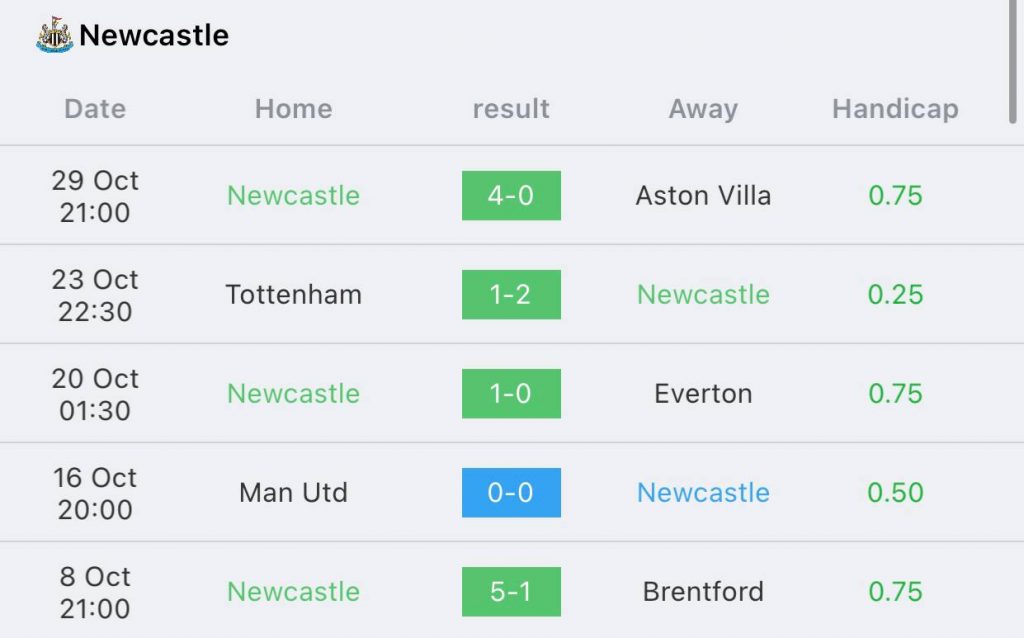The height and width of the screenshot is (638, 1024).
Task: Click the Everton team name
Action: click(x=703, y=394)
